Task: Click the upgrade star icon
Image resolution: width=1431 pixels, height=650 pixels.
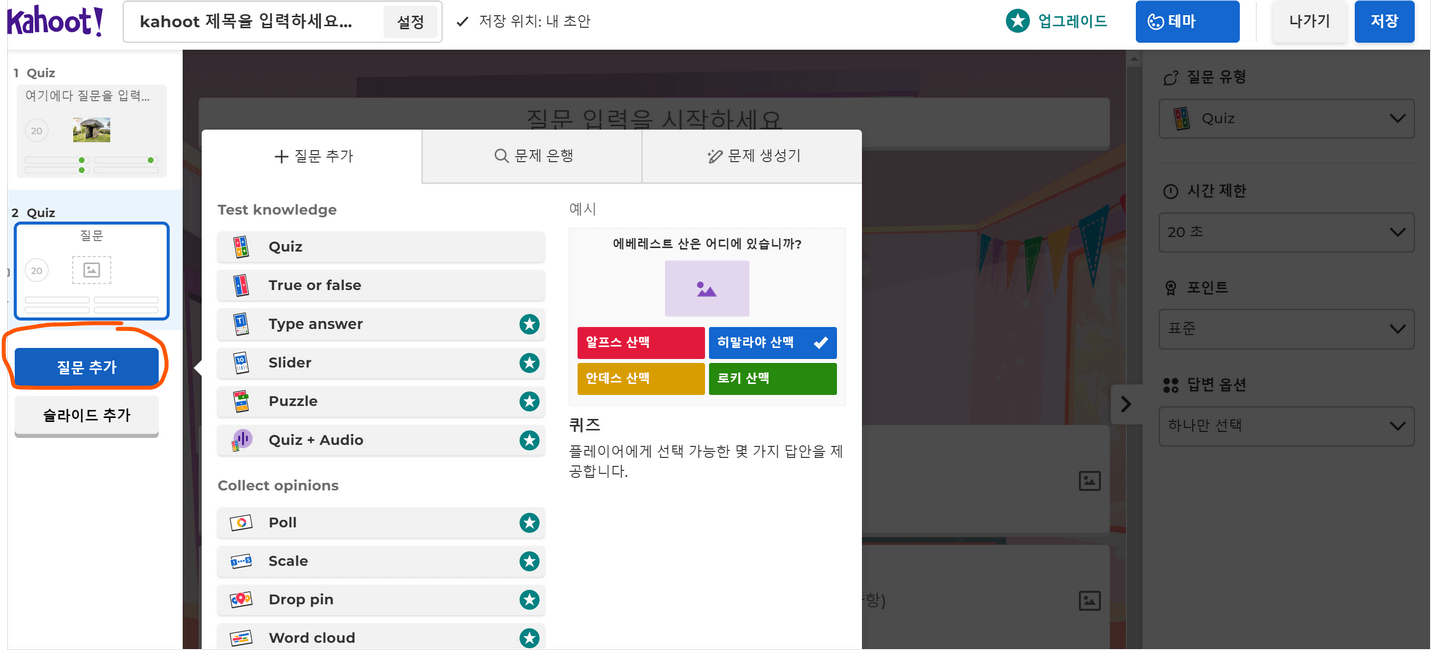Action: [1018, 21]
